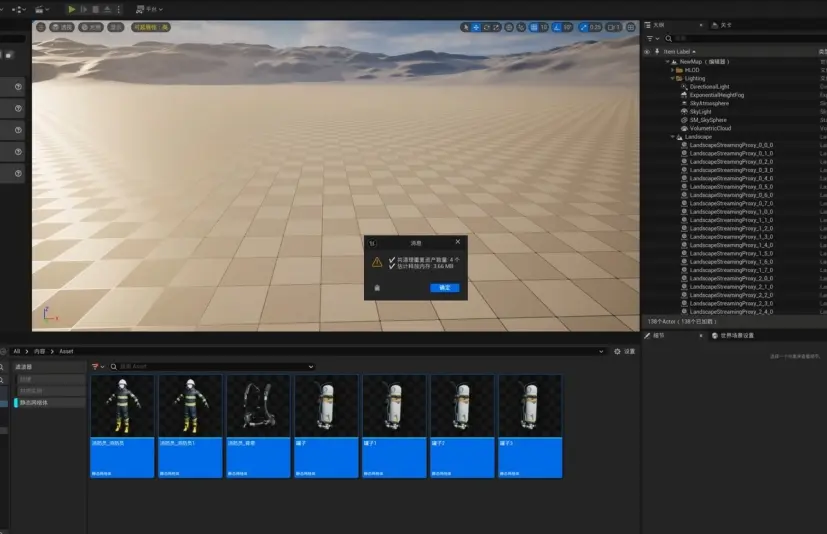Select SkyAtmosphere actor in Outliner
Viewport: 827px width, 534px height.
click(x=709, y=103)
